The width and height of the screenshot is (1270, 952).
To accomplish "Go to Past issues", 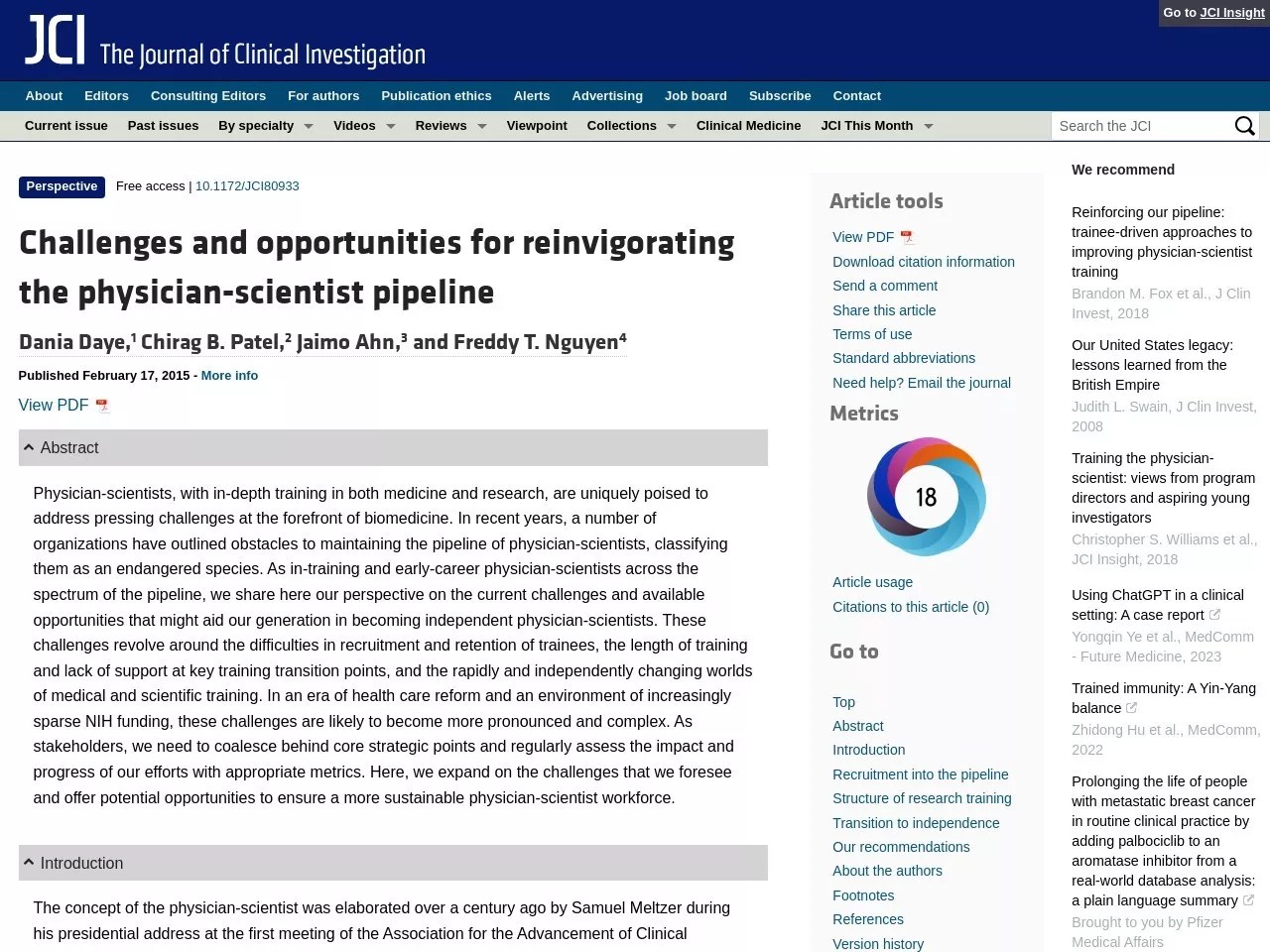I will click(163, 126).
